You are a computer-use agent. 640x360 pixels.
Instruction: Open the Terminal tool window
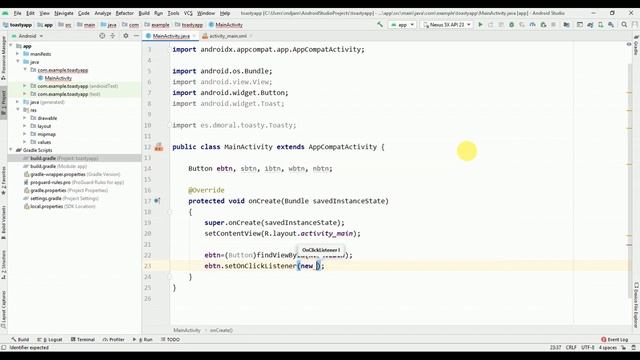[x=82, y=340]
